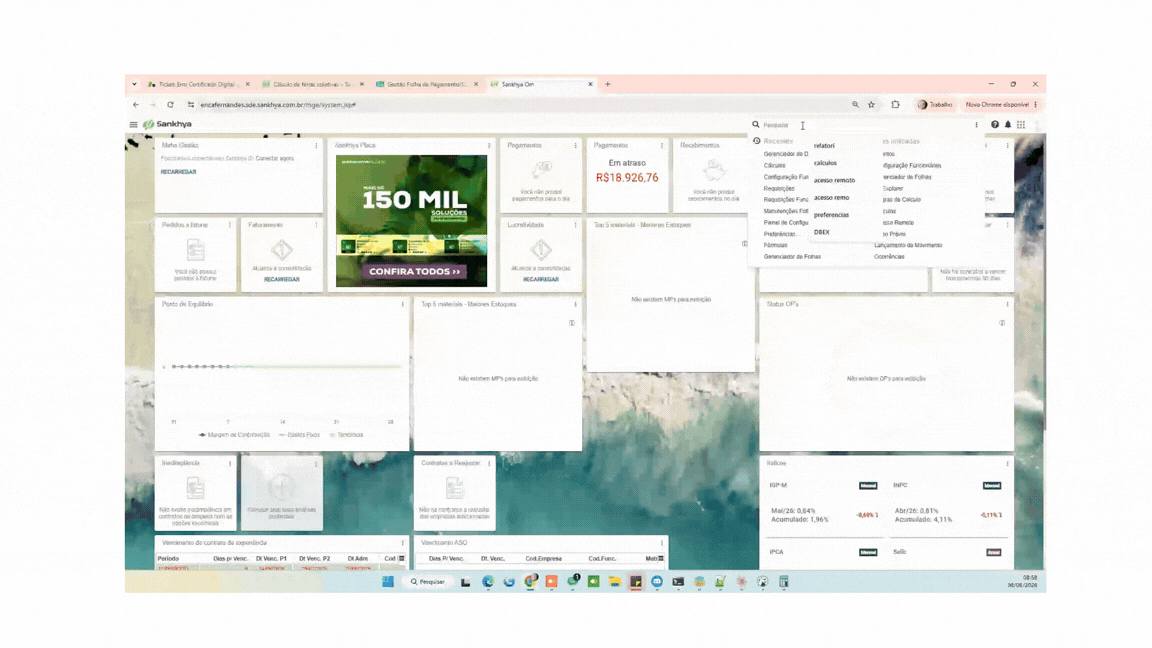The width and height of the screenshot is (1152, 648).
Task: Click the Sankhya logo in header
Action: click(x=168, y=124)
